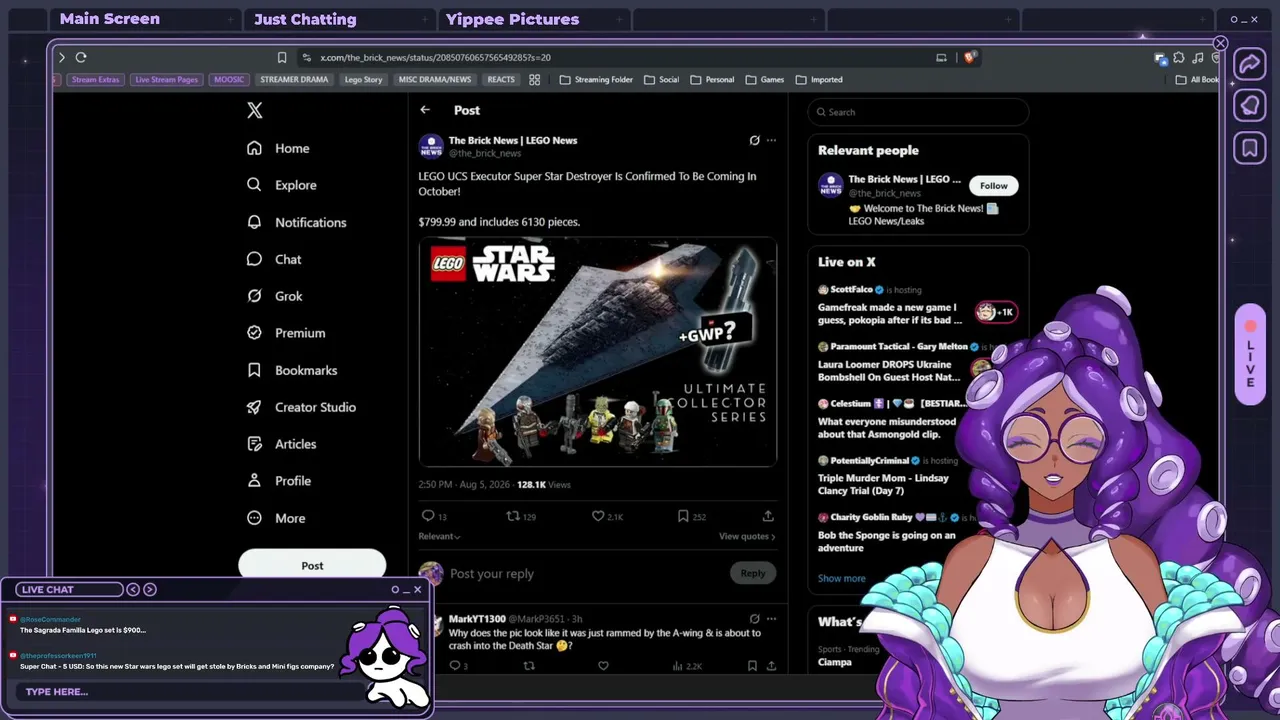View analytics showing 2.2K on MarkYT1300 reply
The height and width of the screenshot is (720, 1280).
[687, 666]
